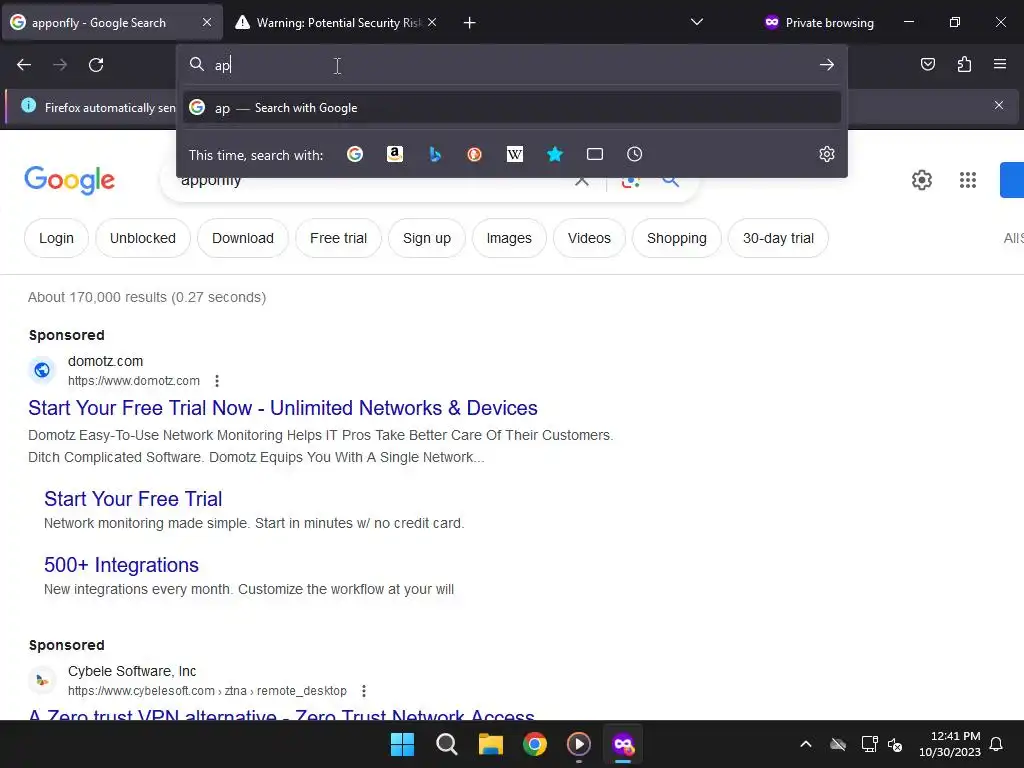The width and height of the screenshot is (1024, 768).
Task: Click the info icon in notification bar
Action: point(28,105)
